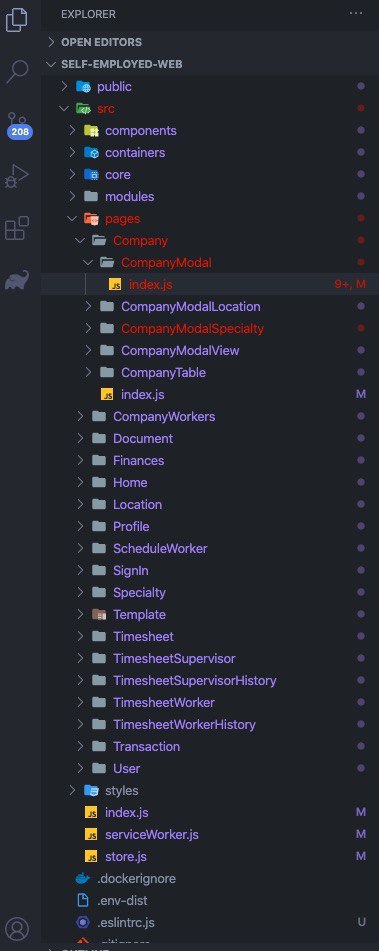Click the src folder code icon
The width and height of the screenshot is (379, 951).
(83, 109)
